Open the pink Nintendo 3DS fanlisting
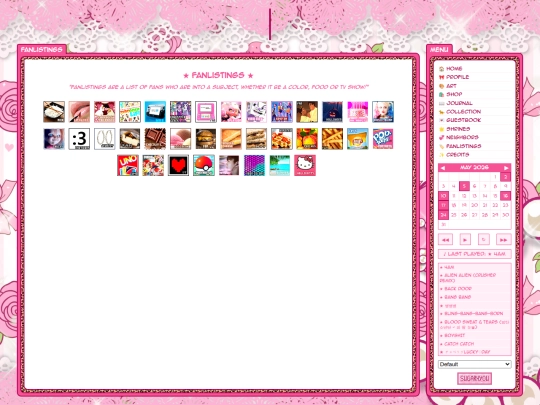 [206, 112]
